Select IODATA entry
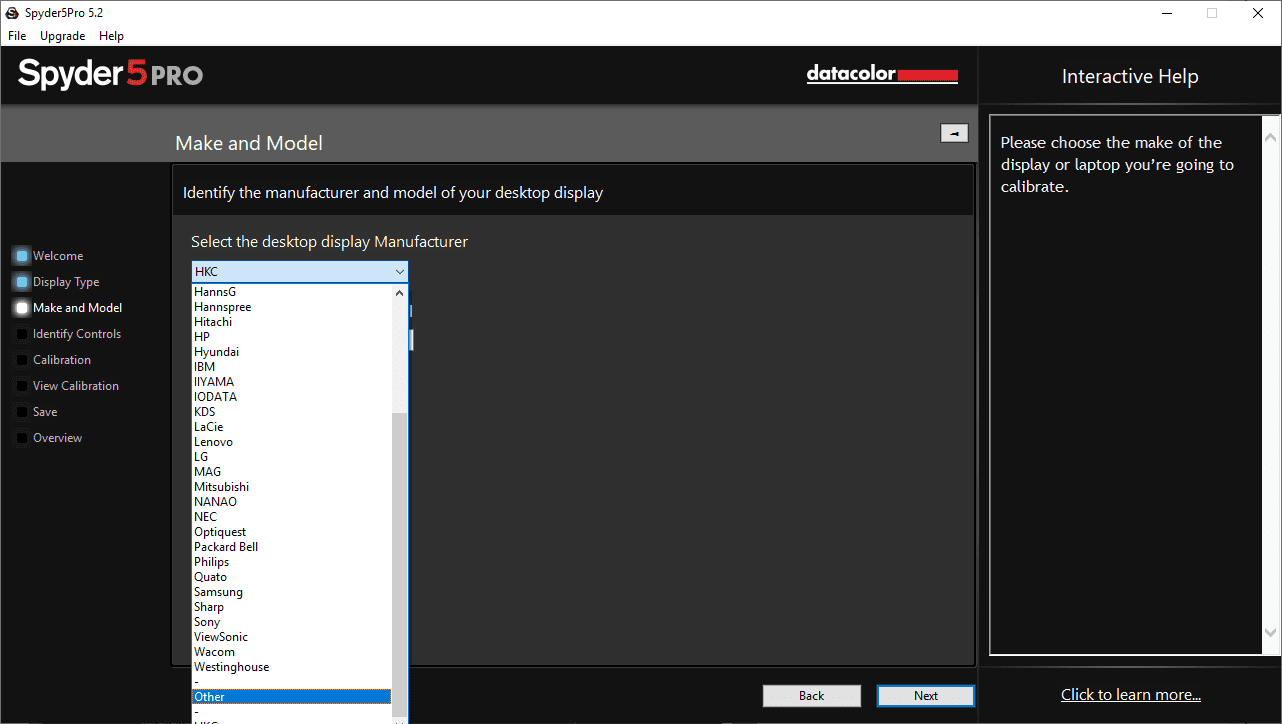The image size is (1282, 724). 291,397
